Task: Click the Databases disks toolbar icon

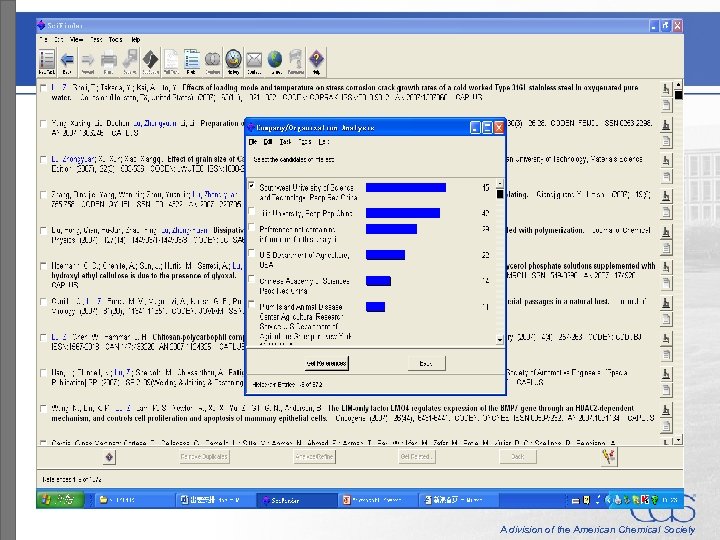Action: (x=212, y=62)
